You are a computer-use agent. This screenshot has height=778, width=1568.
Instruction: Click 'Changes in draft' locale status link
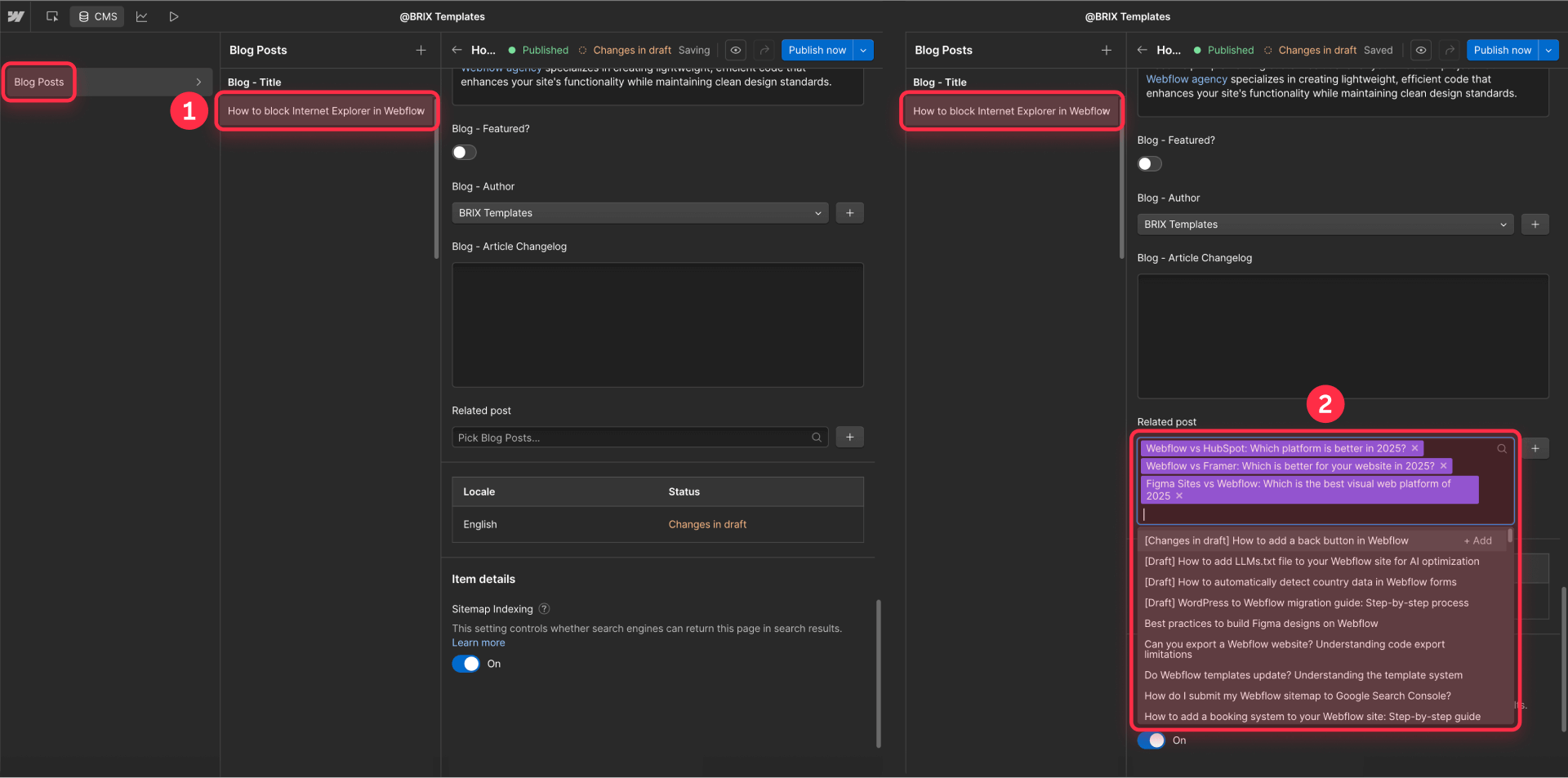tap(707, 524)
